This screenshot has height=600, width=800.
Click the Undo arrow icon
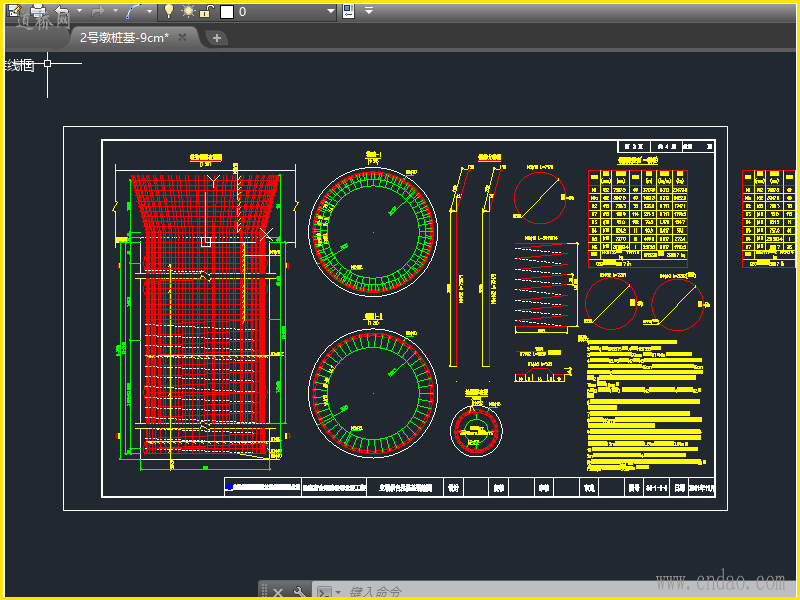pos(62,11)
